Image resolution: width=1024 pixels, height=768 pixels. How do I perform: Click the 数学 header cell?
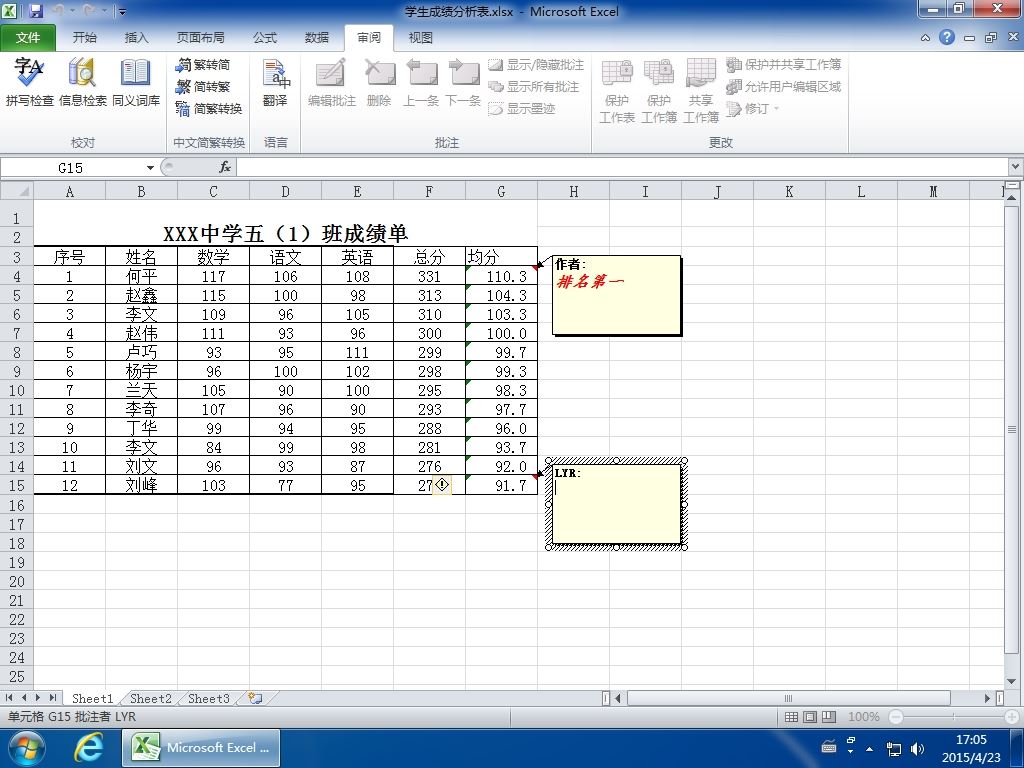click(x=213, y=257)
